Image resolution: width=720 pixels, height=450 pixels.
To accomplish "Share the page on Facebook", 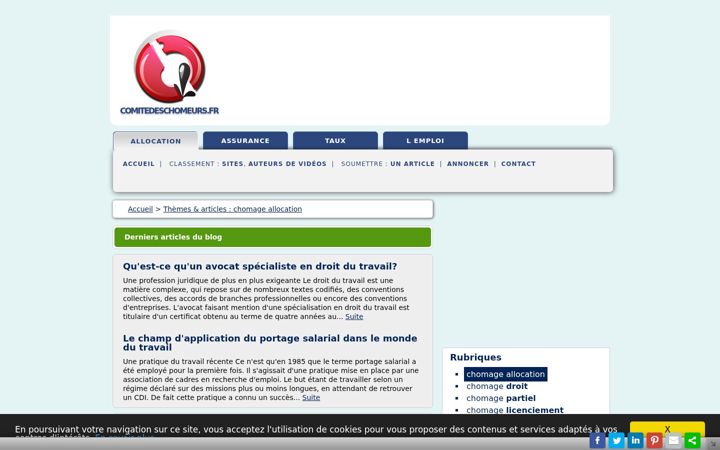I will [x=597, y=440].
